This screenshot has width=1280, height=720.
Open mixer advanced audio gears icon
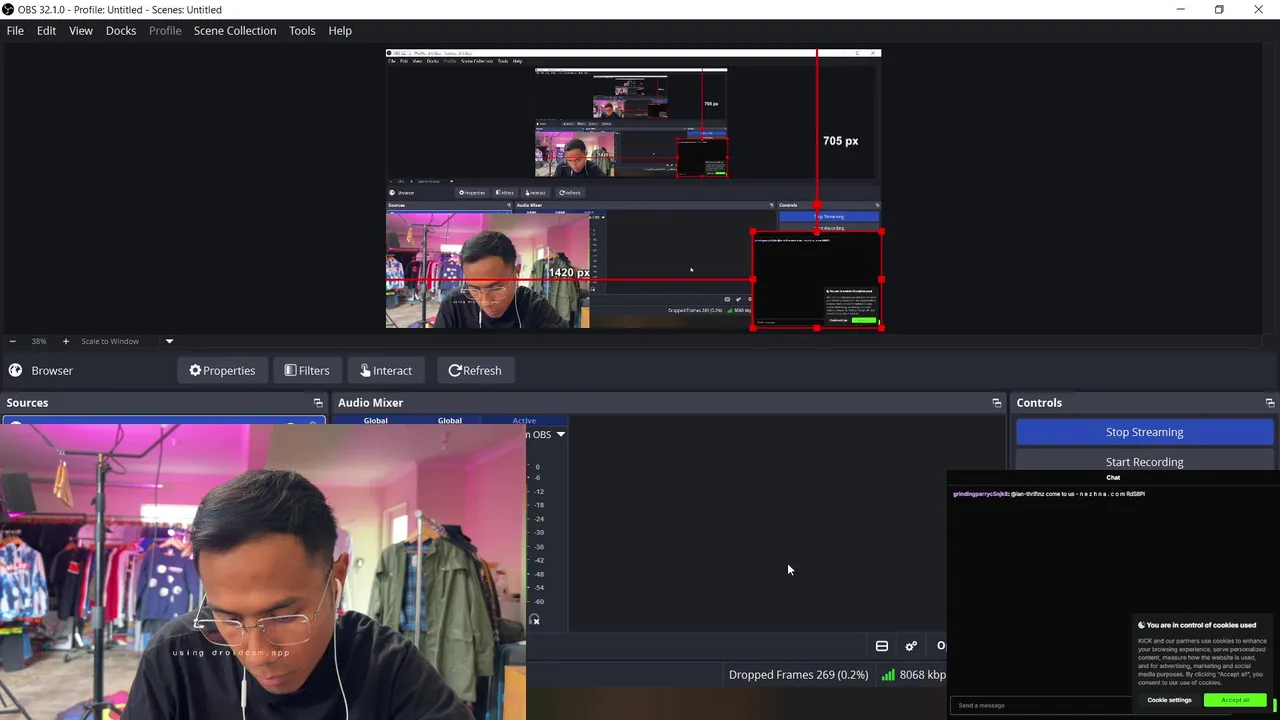click(x=911, y=646)
